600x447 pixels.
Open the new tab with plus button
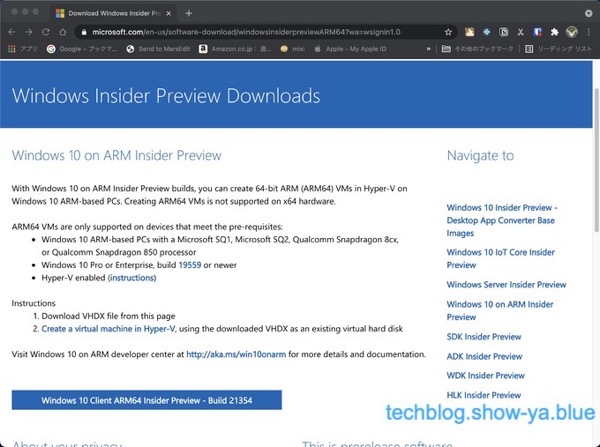click(188, 12)
